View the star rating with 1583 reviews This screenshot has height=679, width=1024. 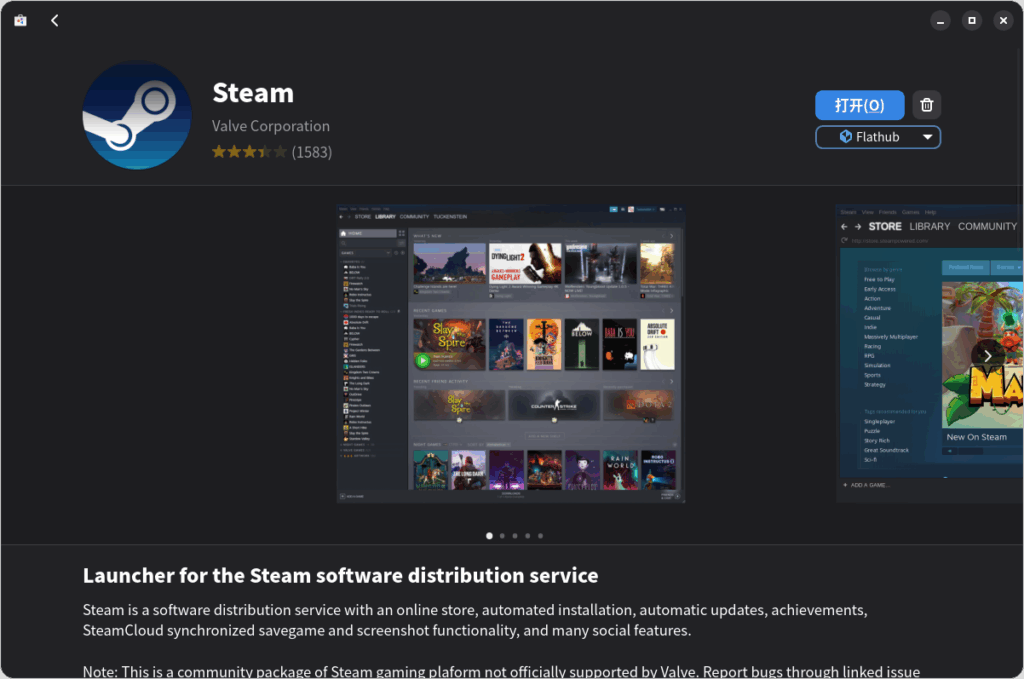click(272, 152)
